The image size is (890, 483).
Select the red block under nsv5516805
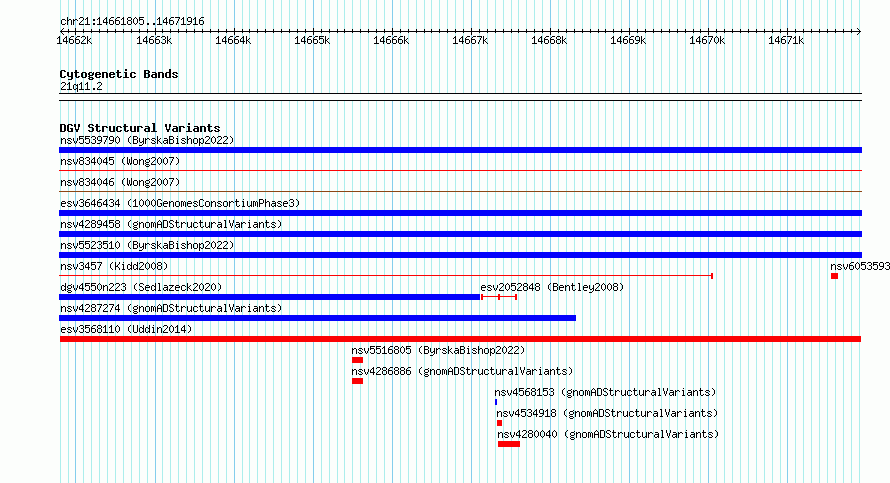click(357, 360)
